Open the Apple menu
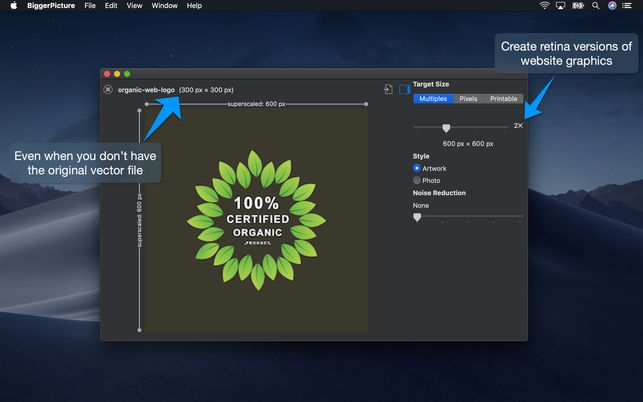The image size is (643, 402). (12, 6)
